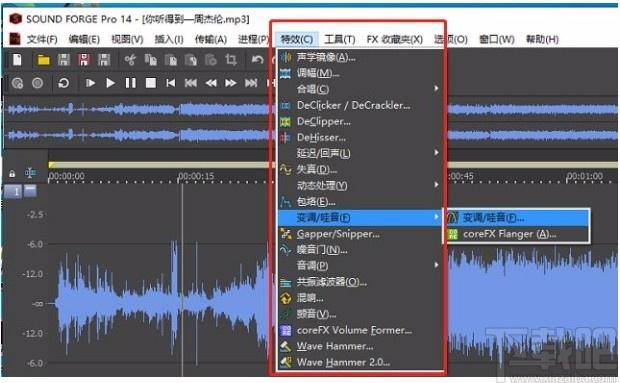The width and height of the screenshot is (620, 383).
Task: Click the Undo arrow icon
Action: pos(257,60)
